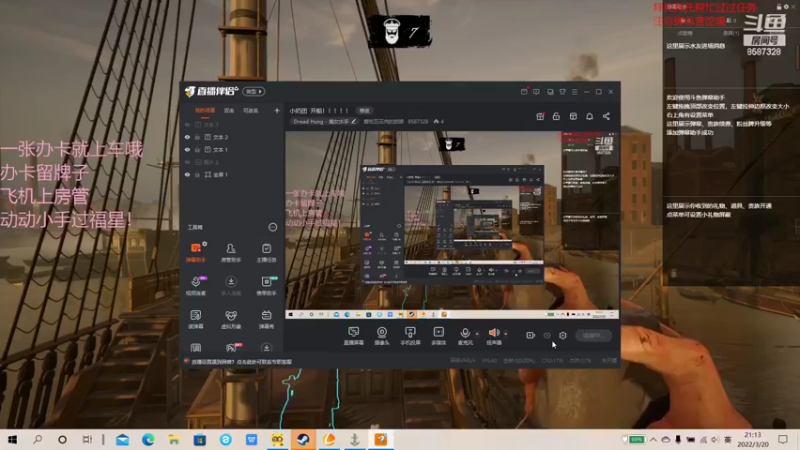800x450 pixels.
Task: Open the taskbar clock showing 21:13
Action: tap(753, 439)
